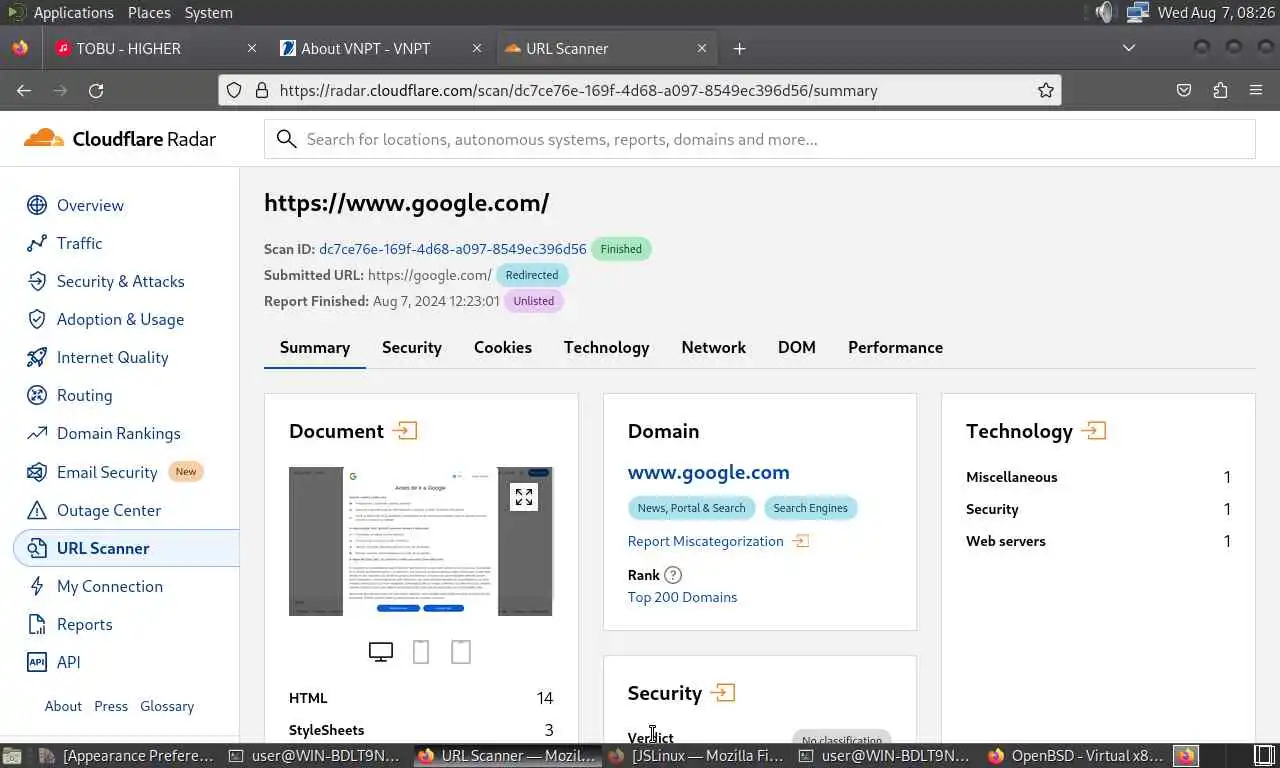Switch to About VNPT browser tab
Screen dimensions: 1280x768
click(380, 48)
